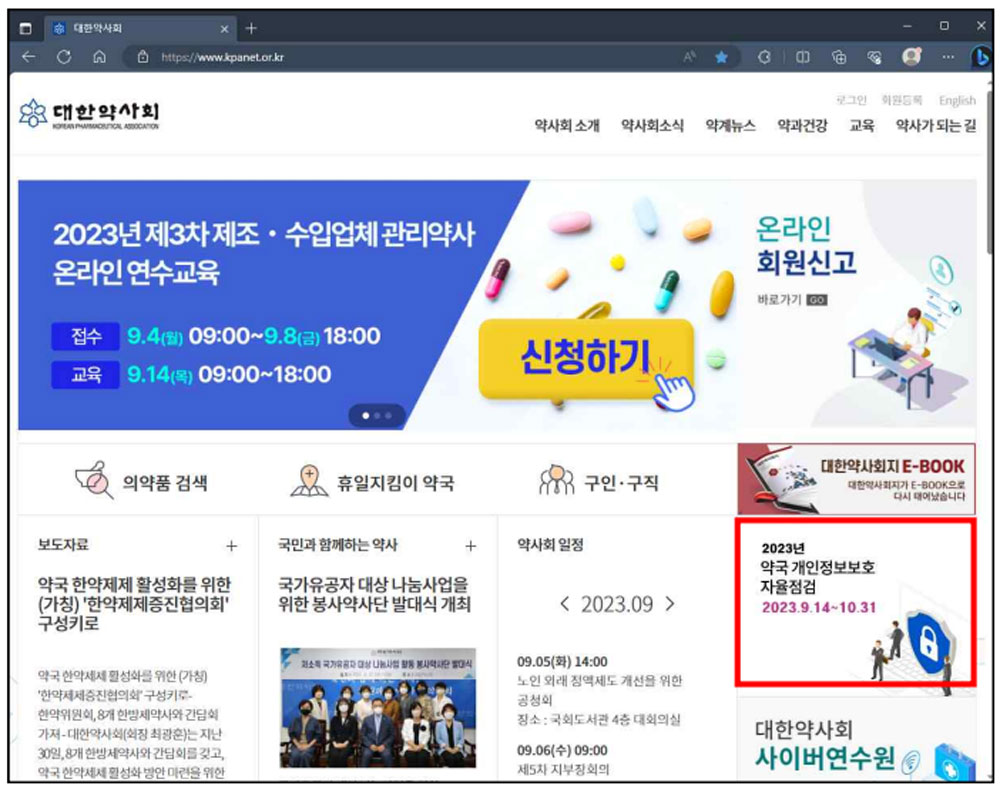The width and height of the screenshot is (1000, 789).
Task: Open split screen icon in toolbar
Action: point(803,57)
